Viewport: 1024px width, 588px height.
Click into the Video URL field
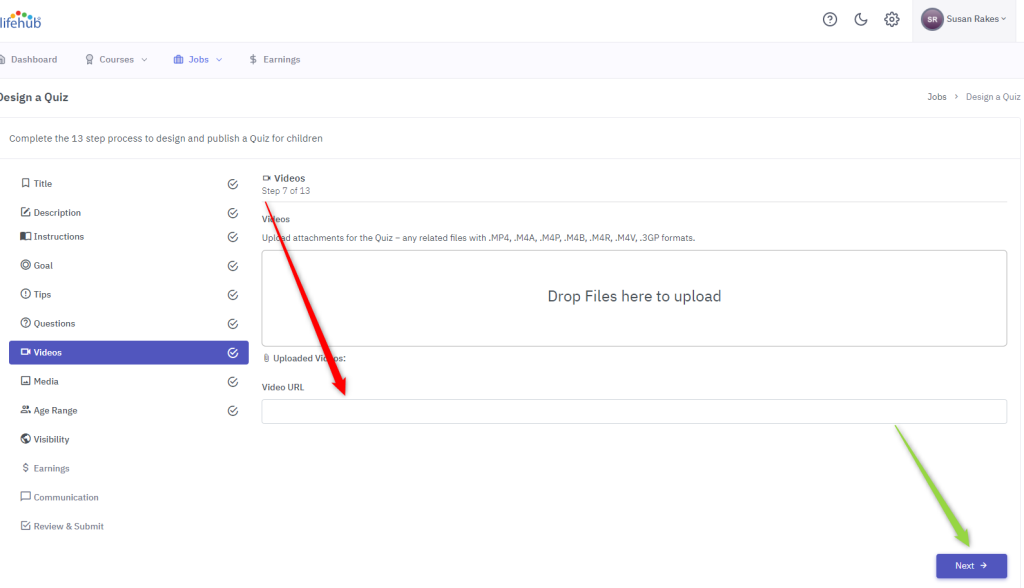[634, 412]
